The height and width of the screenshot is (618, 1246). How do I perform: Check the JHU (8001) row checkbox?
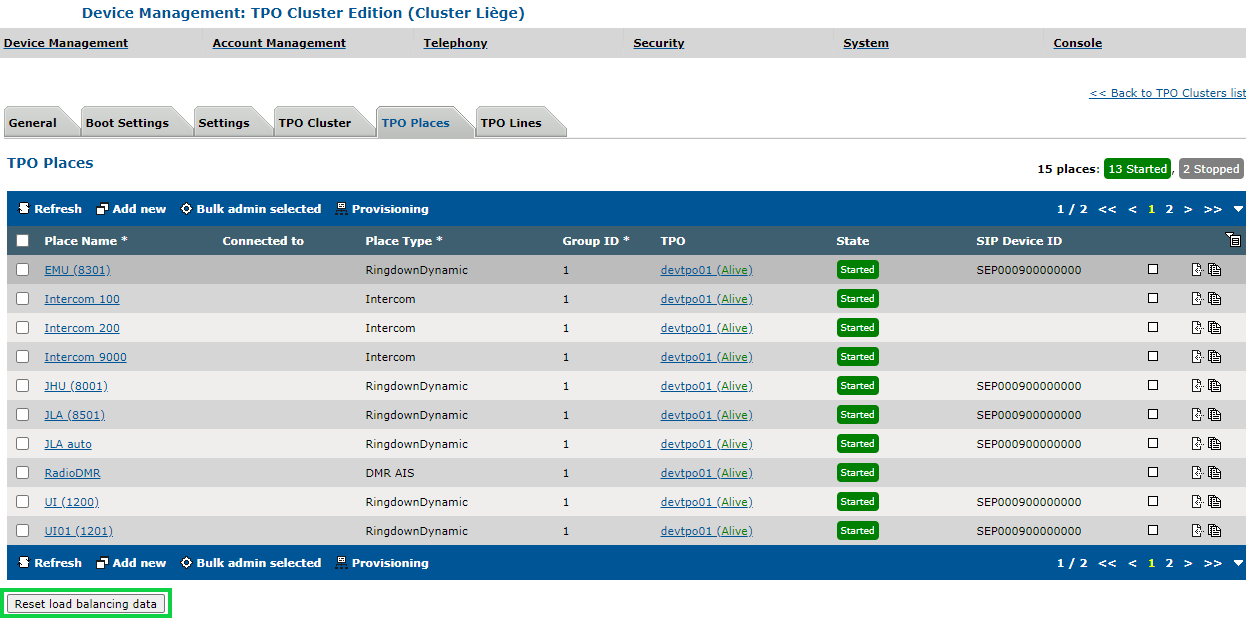point(22,386)
